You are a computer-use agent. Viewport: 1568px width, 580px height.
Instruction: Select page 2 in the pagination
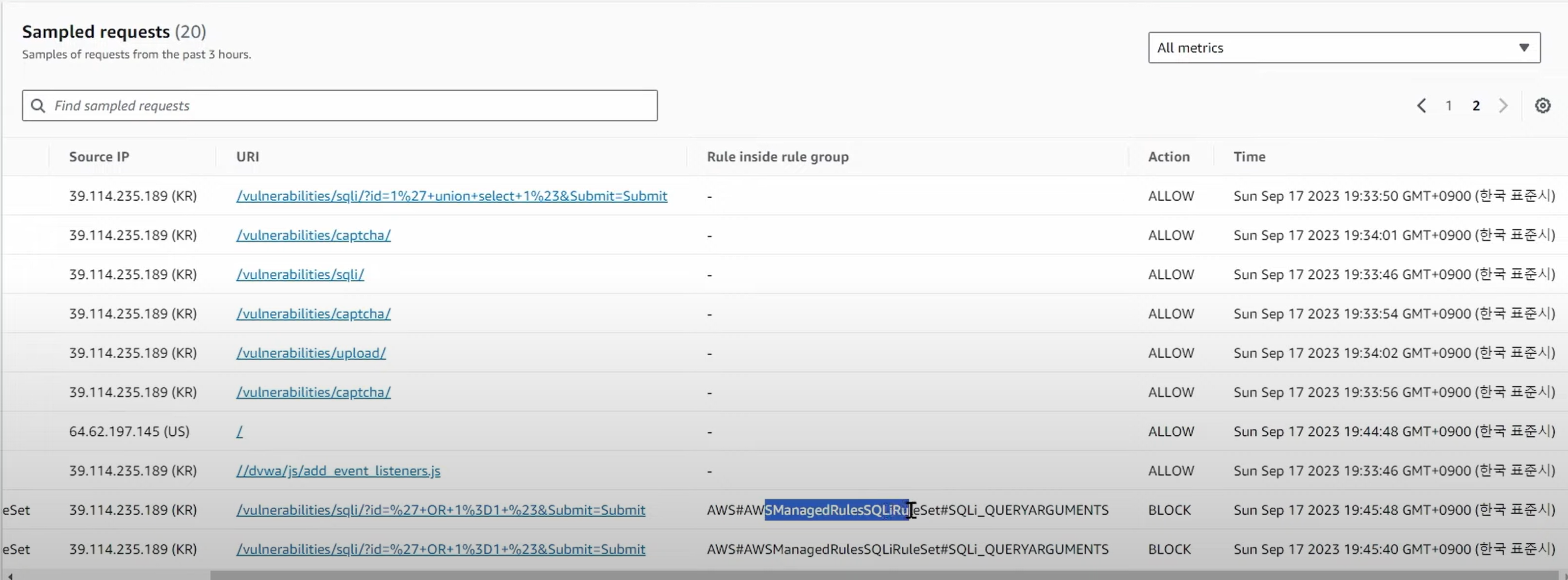pos(1475,106)
